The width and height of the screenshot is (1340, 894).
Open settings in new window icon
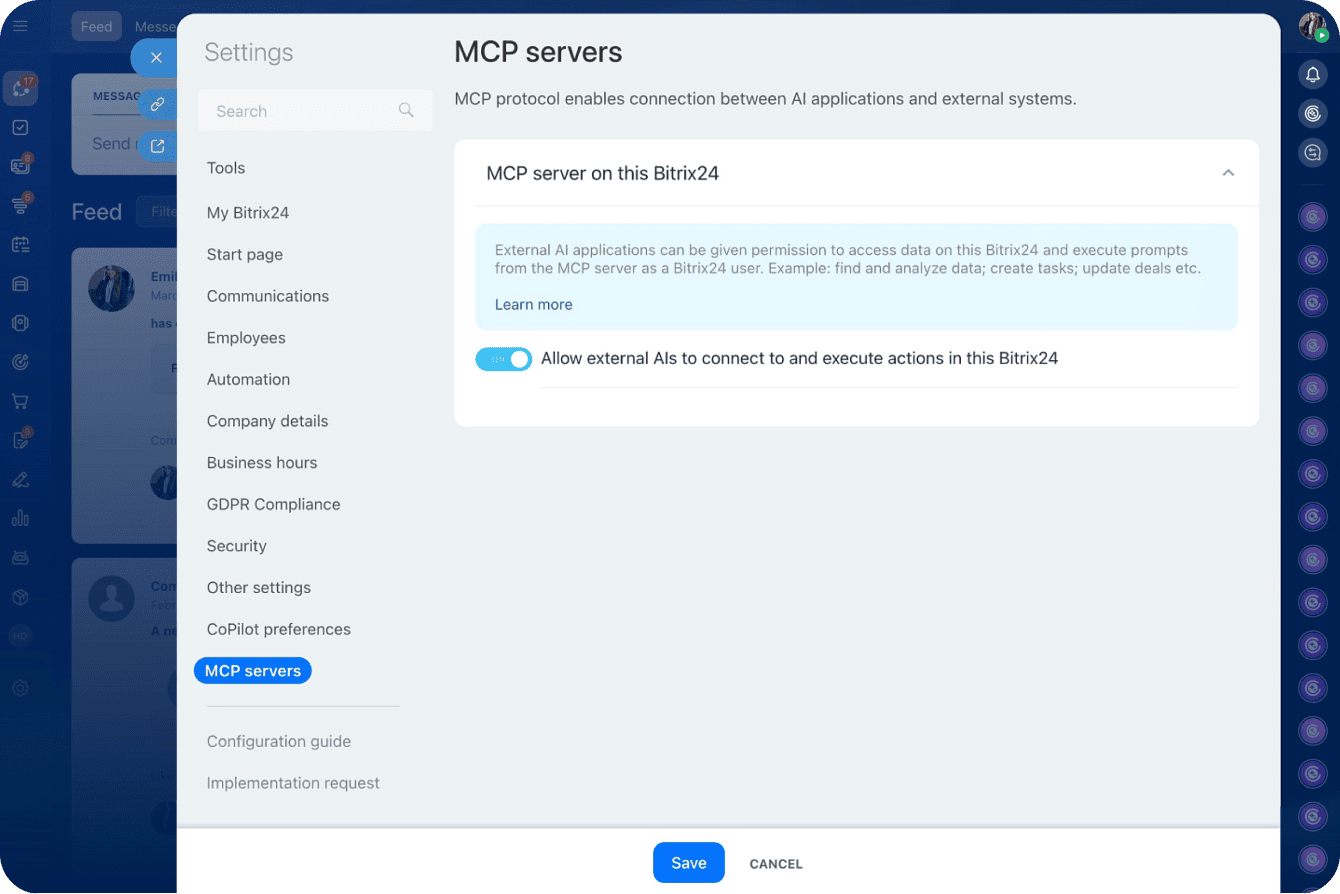(x=157, y=146)
